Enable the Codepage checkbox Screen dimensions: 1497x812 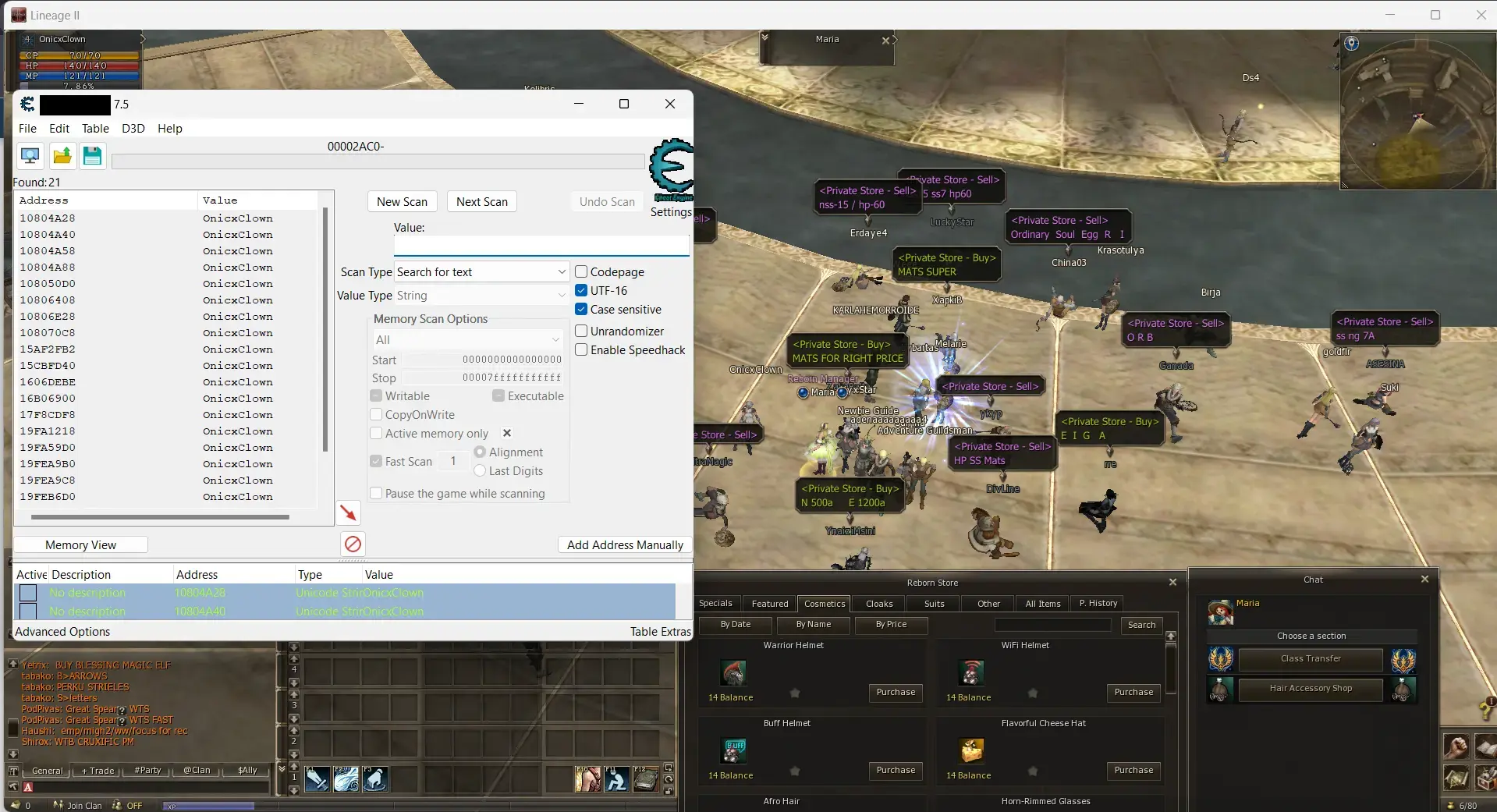point(581,271)
